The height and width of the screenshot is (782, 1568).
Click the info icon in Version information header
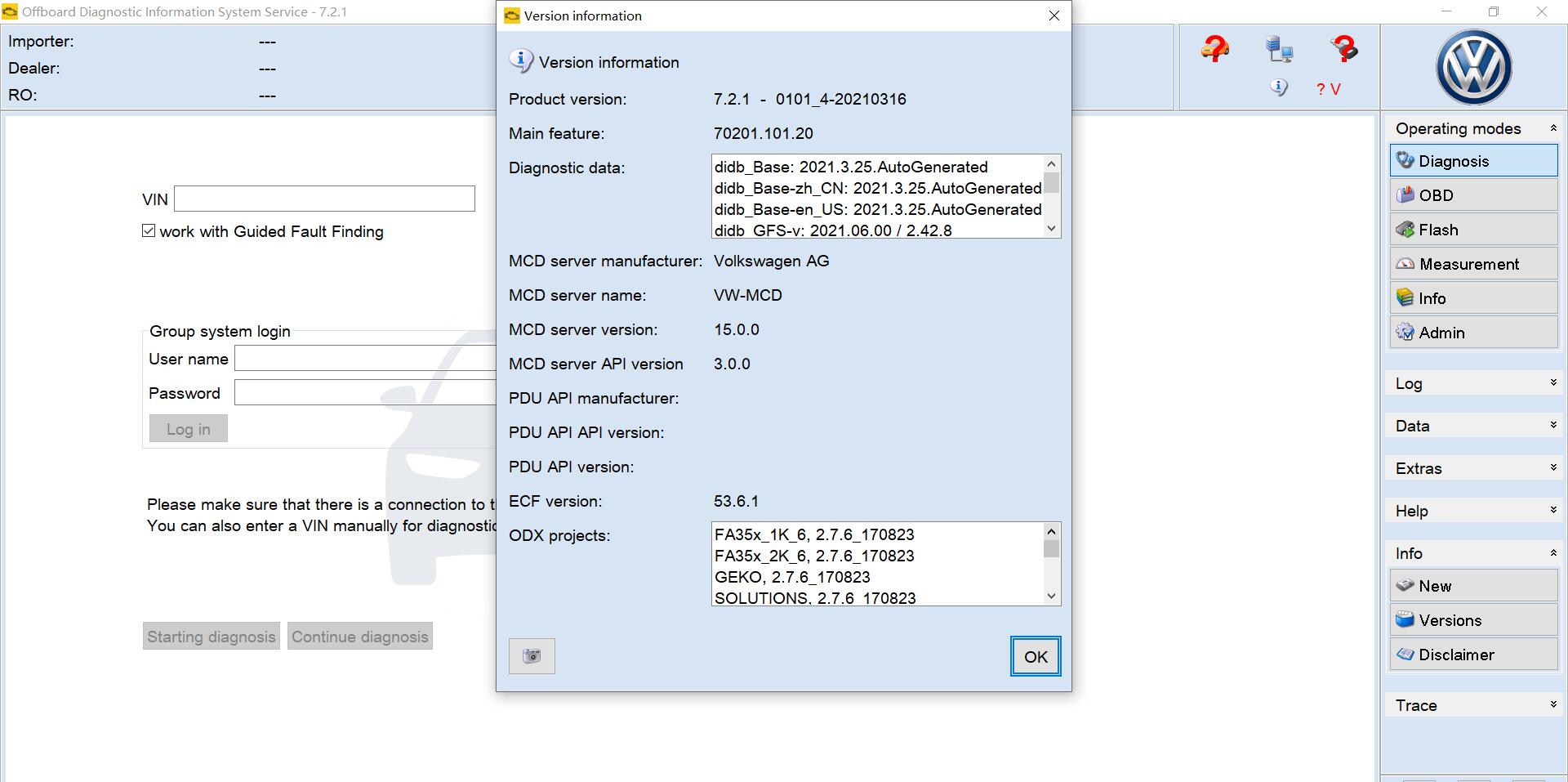[x=521, y=61]
